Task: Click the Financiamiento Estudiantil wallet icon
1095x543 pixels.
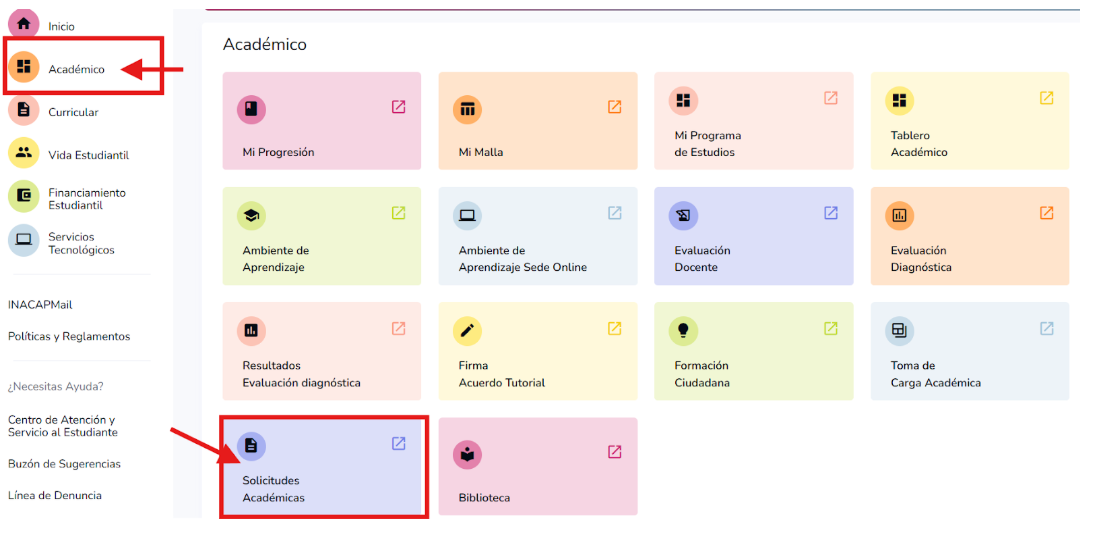Action: (x=24, y=196)
